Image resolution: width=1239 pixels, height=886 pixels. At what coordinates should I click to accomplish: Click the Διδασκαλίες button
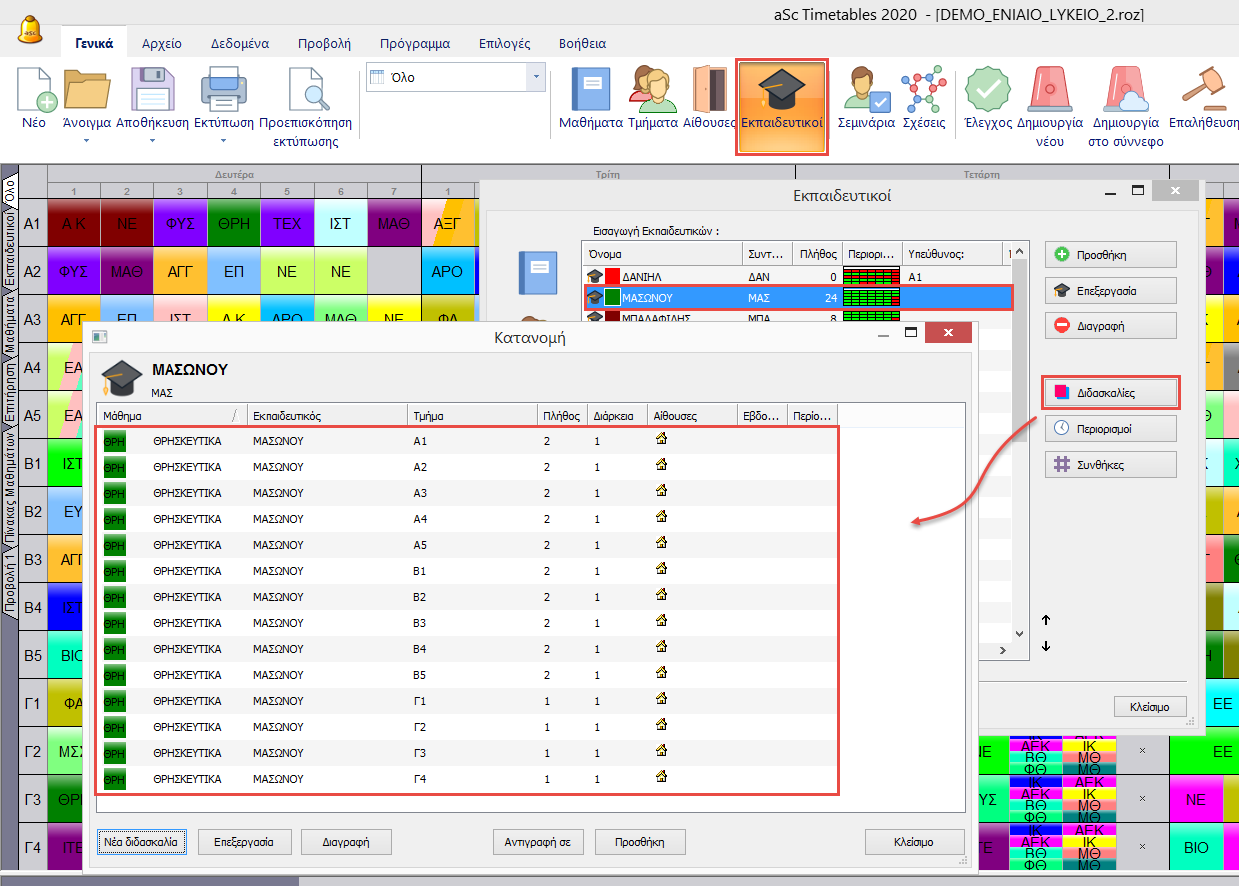pos(1110,393)
